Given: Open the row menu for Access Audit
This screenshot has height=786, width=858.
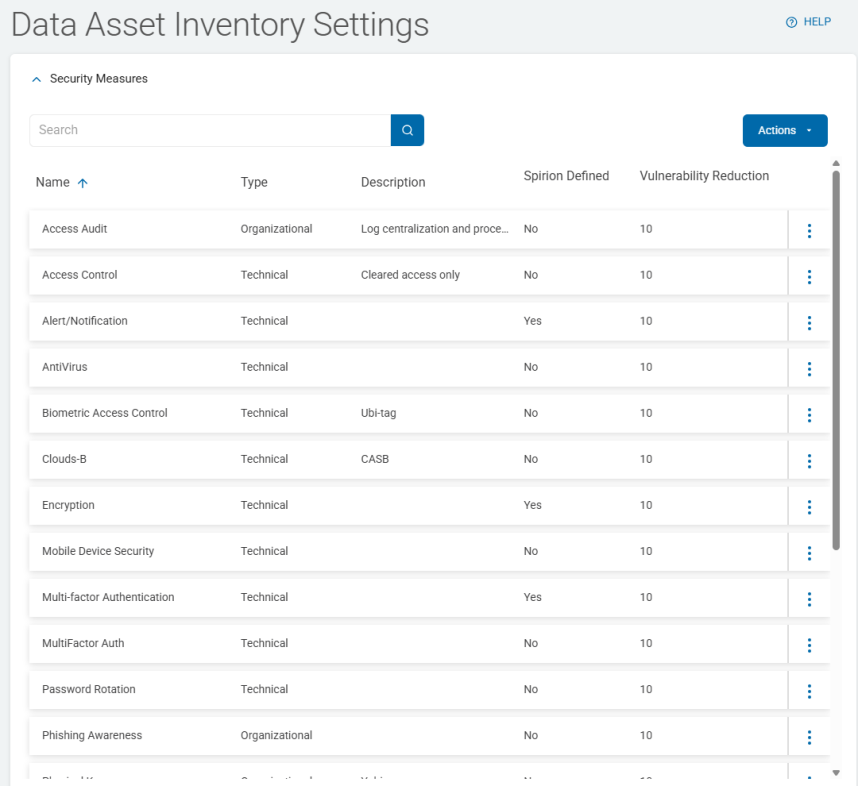Looking at the screenshot, I should pyautogui.click(x=809, y=230).
